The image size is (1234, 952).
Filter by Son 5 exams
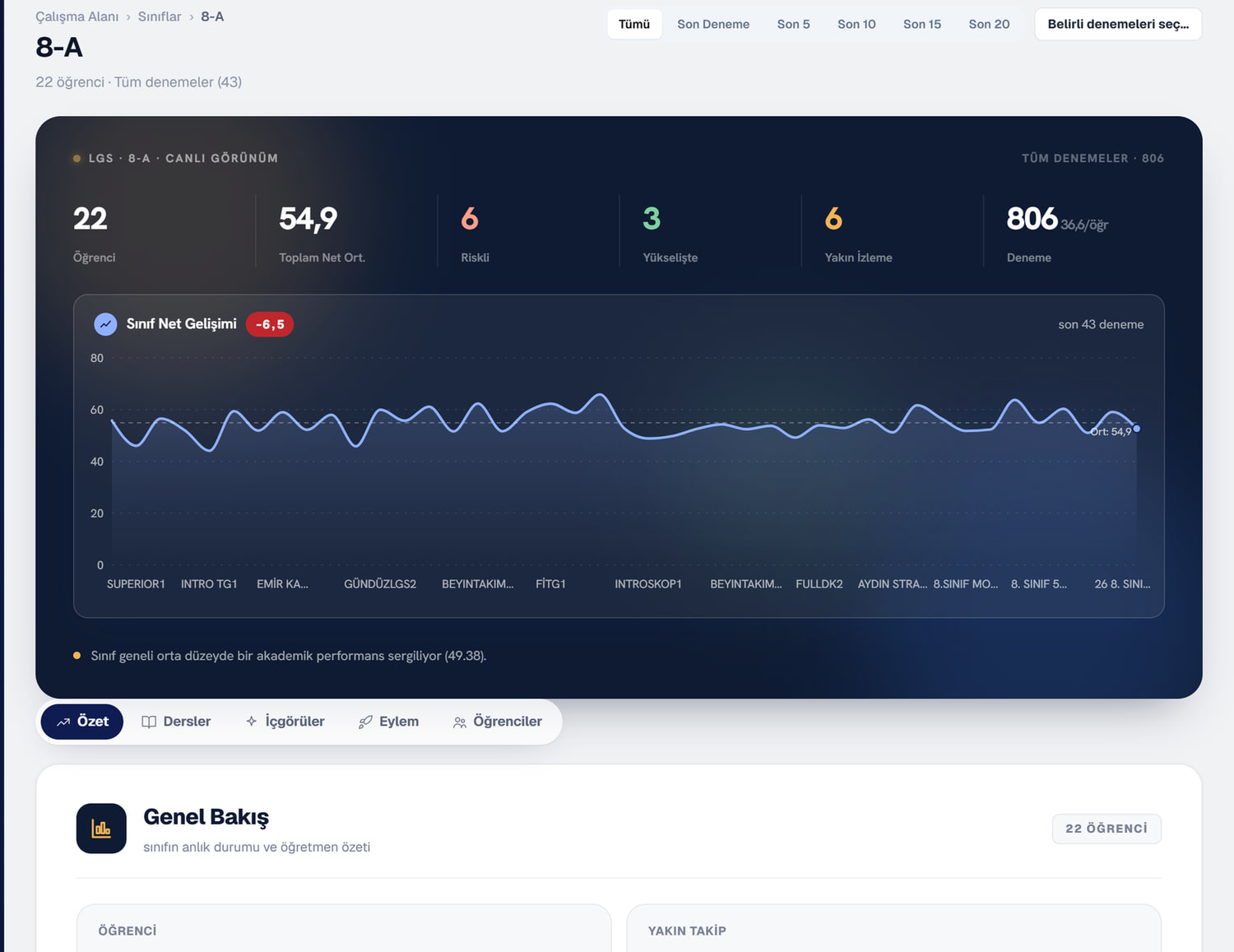tap(793, 25)
